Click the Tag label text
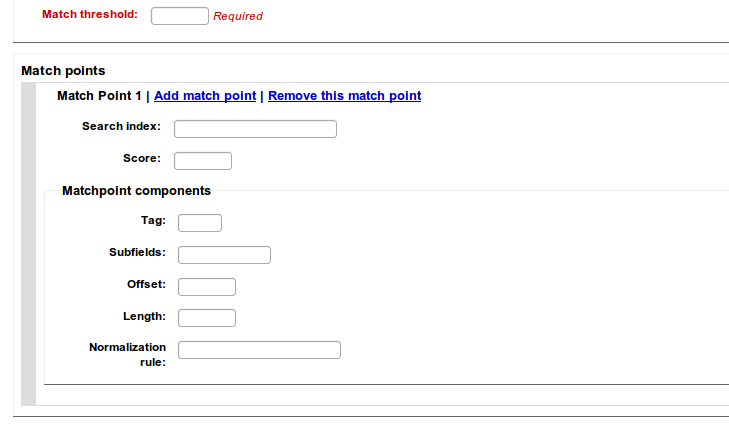Viewport: 729px width, 425px height. (x=154, y=220)
